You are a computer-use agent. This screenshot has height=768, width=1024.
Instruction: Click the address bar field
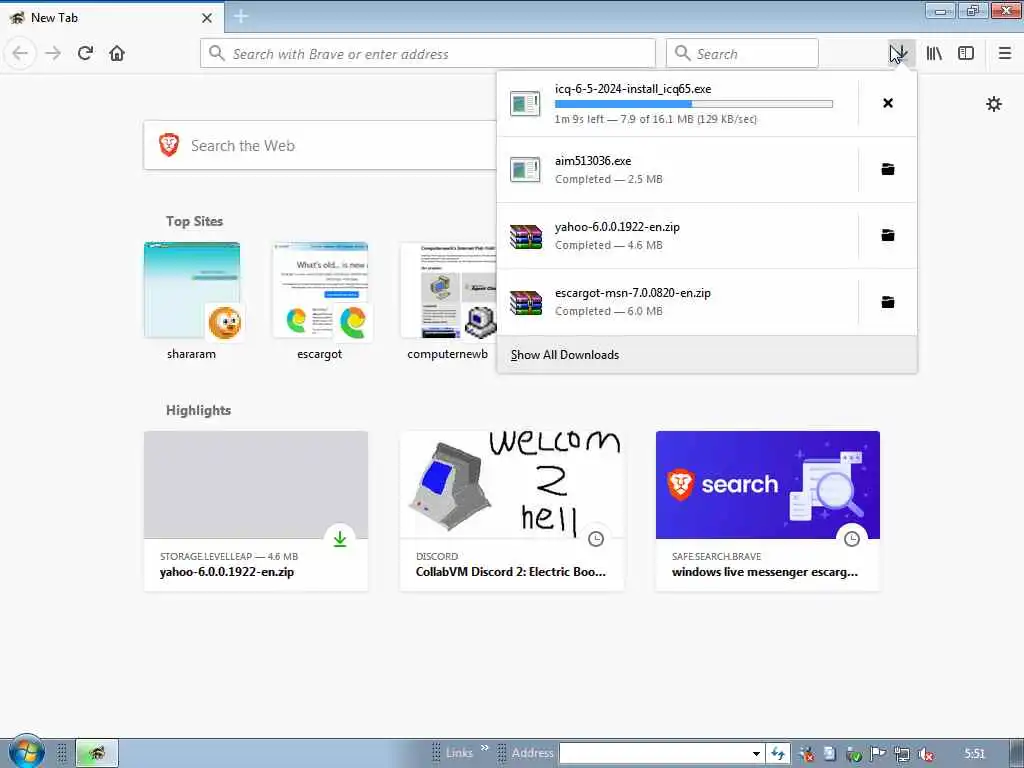(x=428, y=53)
